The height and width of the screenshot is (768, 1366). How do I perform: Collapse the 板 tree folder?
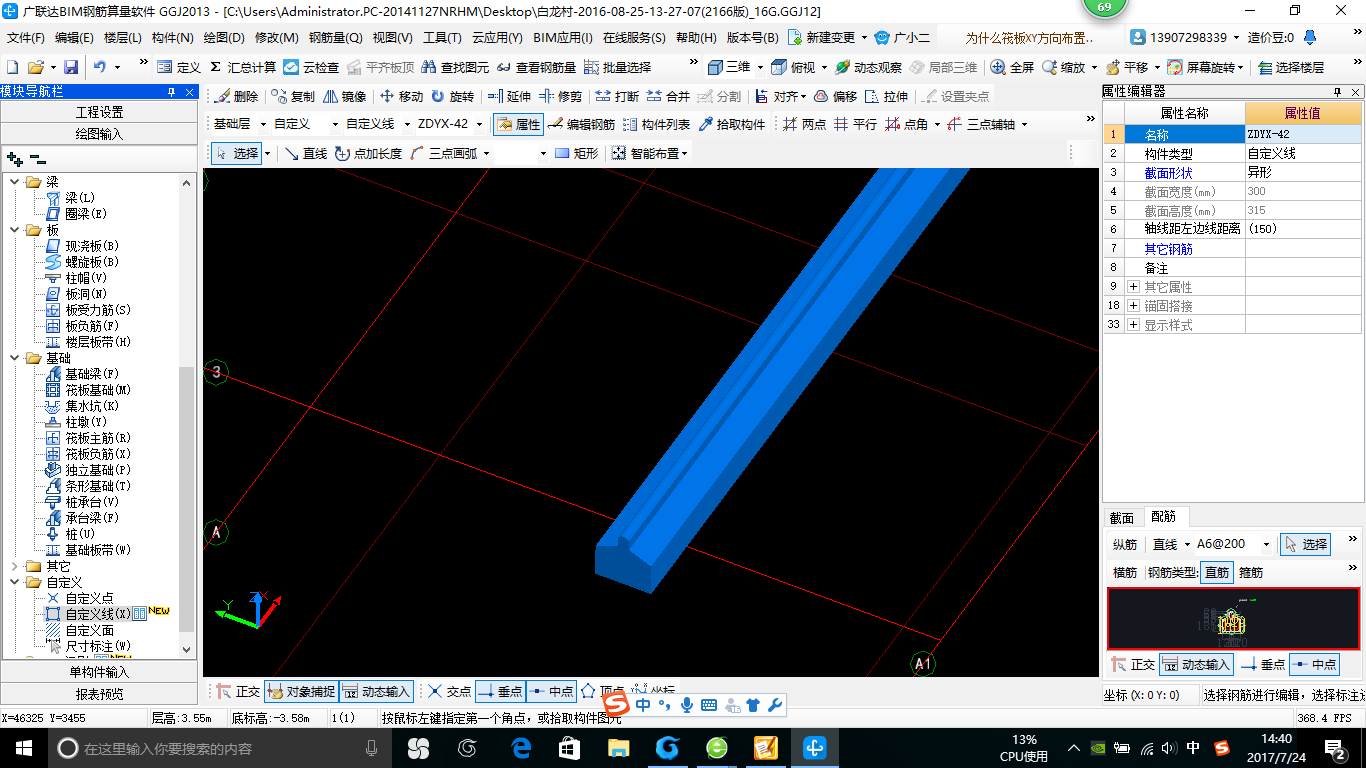click(x=15, y=230)
